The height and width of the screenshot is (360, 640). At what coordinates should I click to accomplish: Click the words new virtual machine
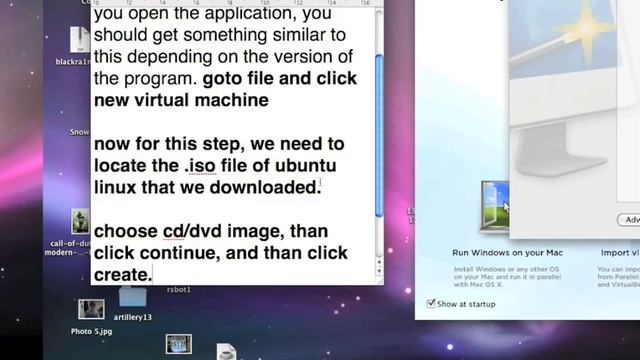(181, 100)
